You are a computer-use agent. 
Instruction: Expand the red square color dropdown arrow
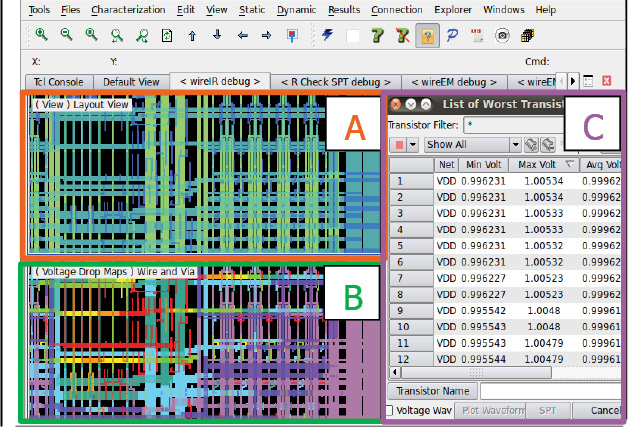413,145
